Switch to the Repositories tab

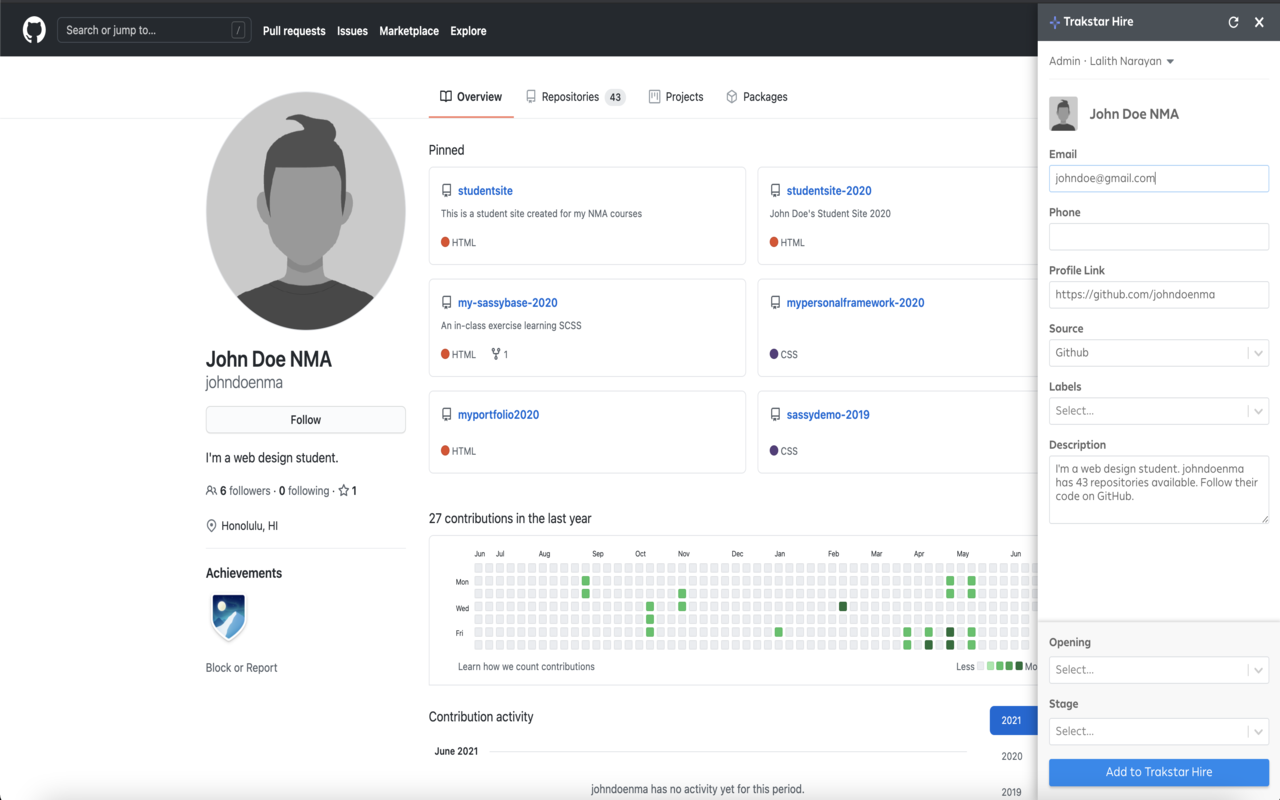coord(576,97)
